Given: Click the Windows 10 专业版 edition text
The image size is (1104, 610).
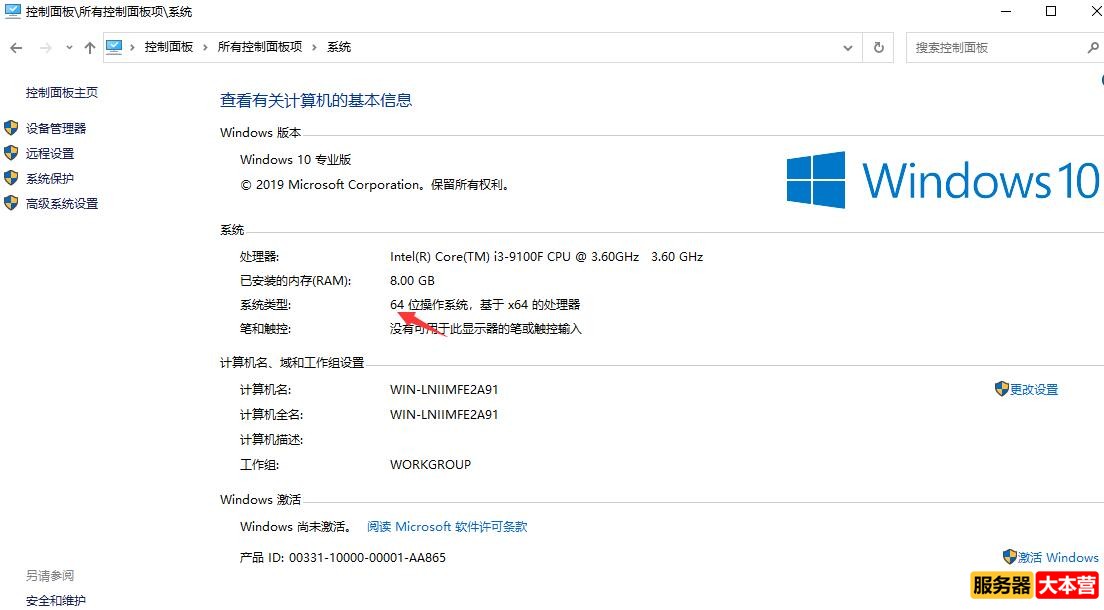Looking at the screenshot, I should [296, 160].
